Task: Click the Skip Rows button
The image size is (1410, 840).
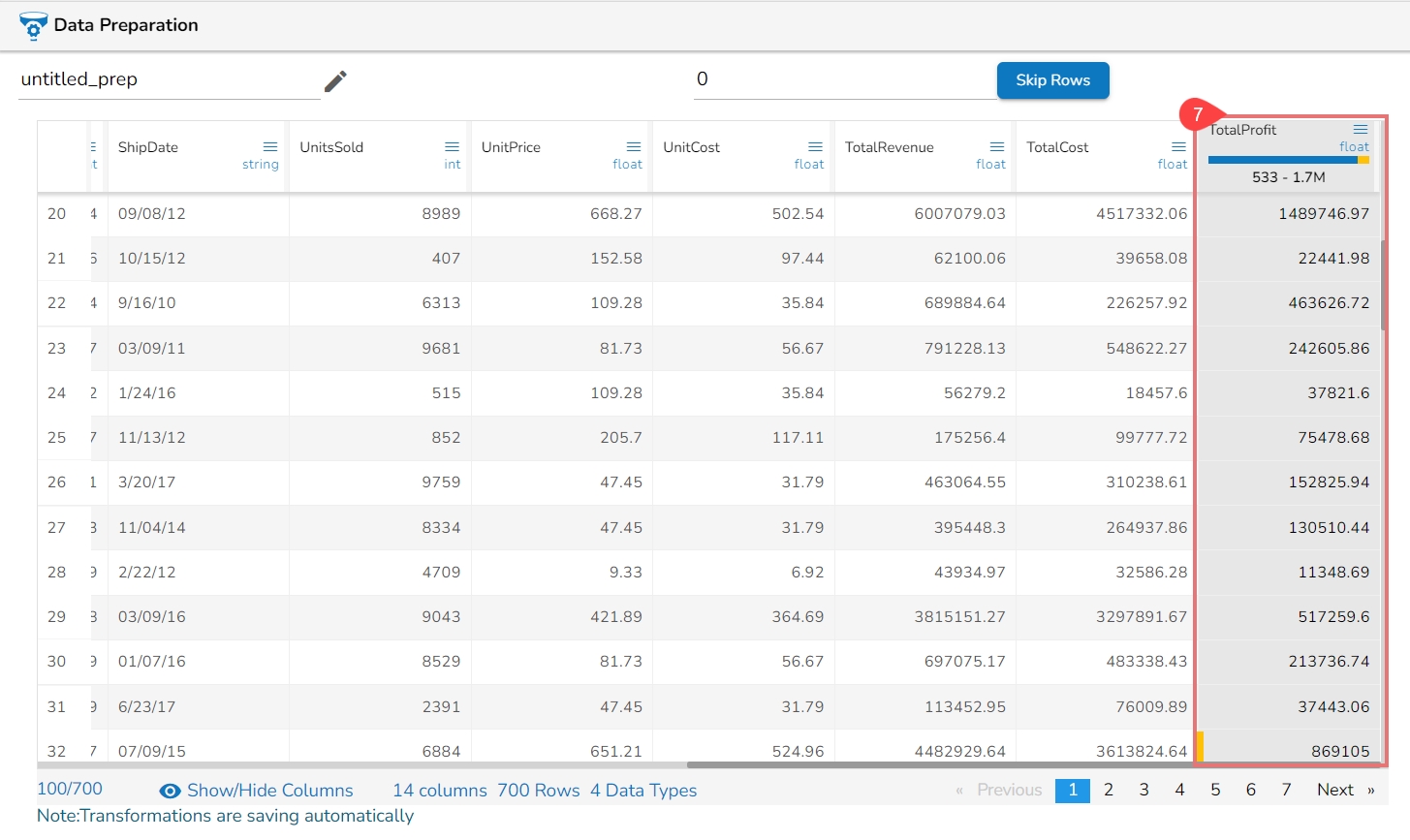Action: pos(1052,80)
